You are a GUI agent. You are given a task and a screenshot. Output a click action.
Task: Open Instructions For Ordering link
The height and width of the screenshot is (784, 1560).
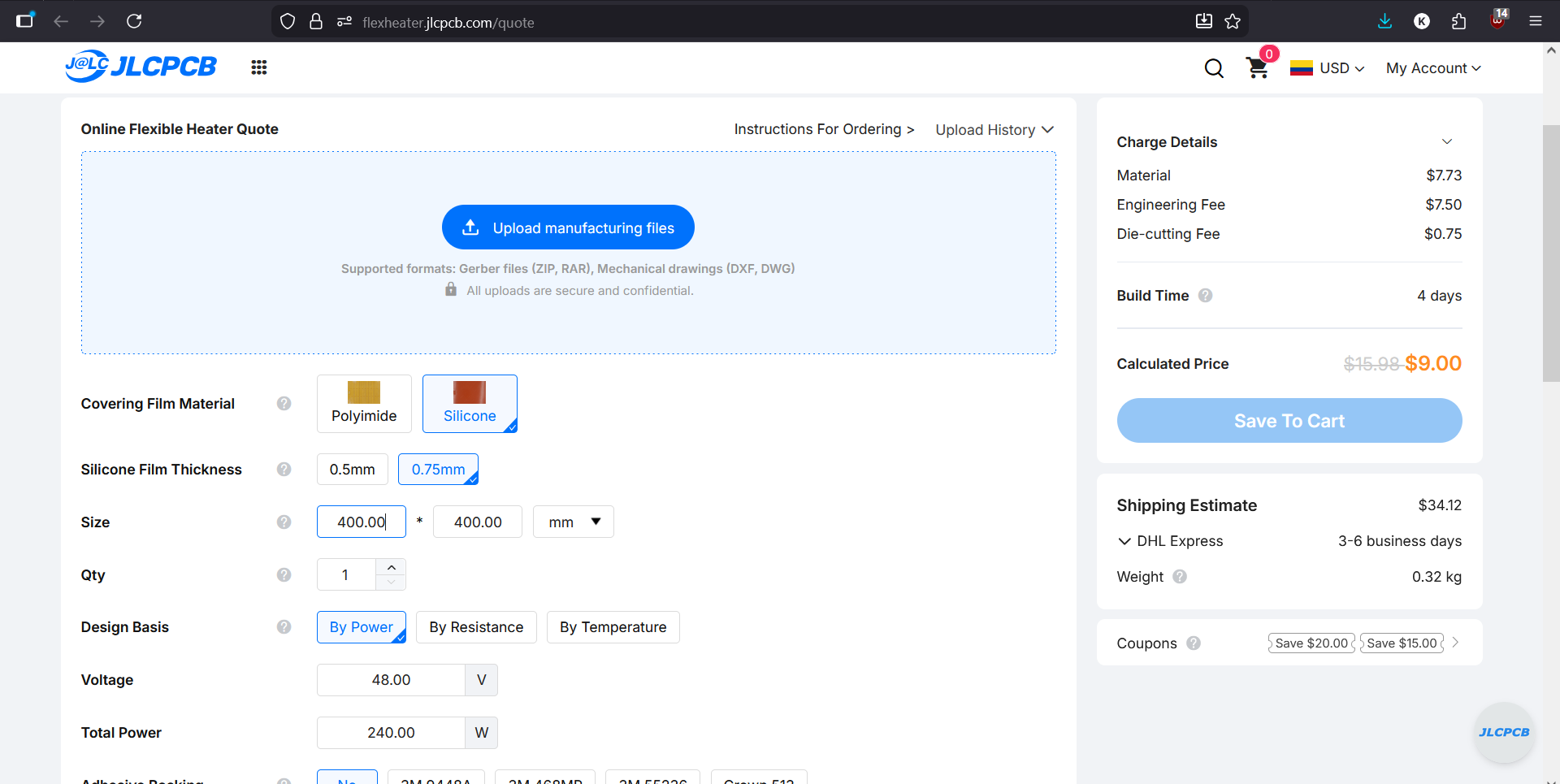824,129
